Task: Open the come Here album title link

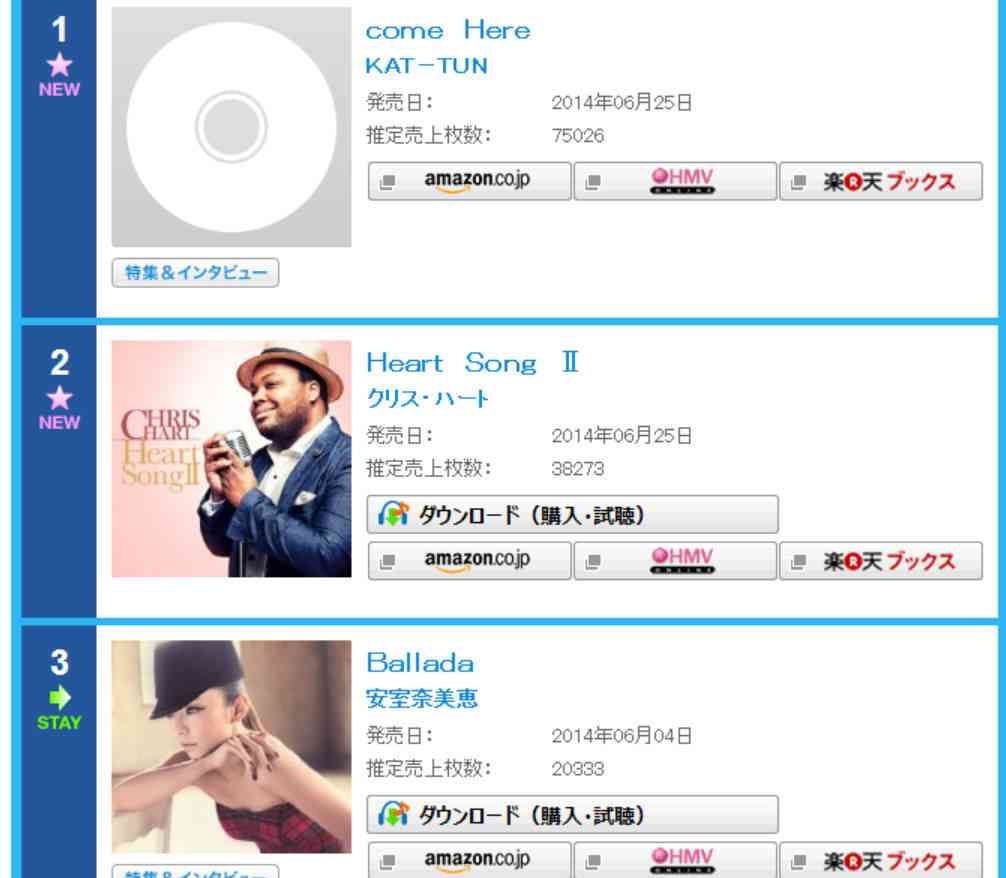Action: coord(448,30)
